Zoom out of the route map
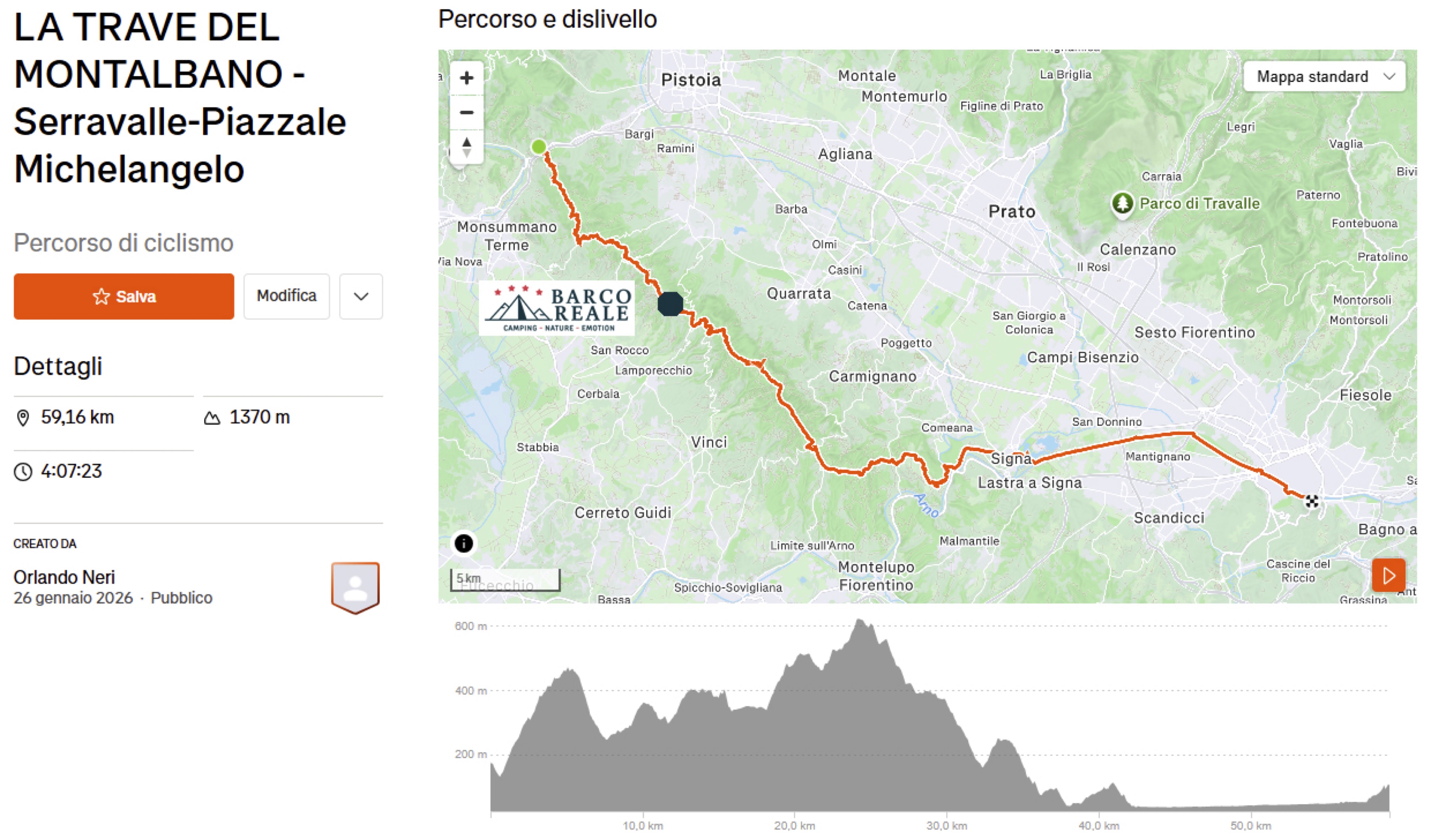This screenshot has width=1431, height=840. pyautogui.click(x=466, y=113)
